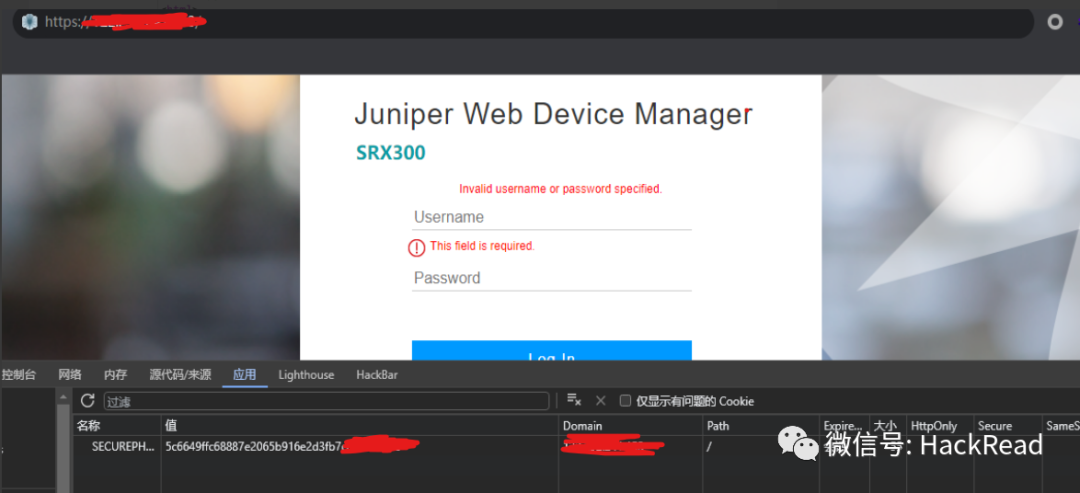The height and width of the screenshot is (493, 1080).
Task: Click the refresh cookies icon
Action: 87,401
